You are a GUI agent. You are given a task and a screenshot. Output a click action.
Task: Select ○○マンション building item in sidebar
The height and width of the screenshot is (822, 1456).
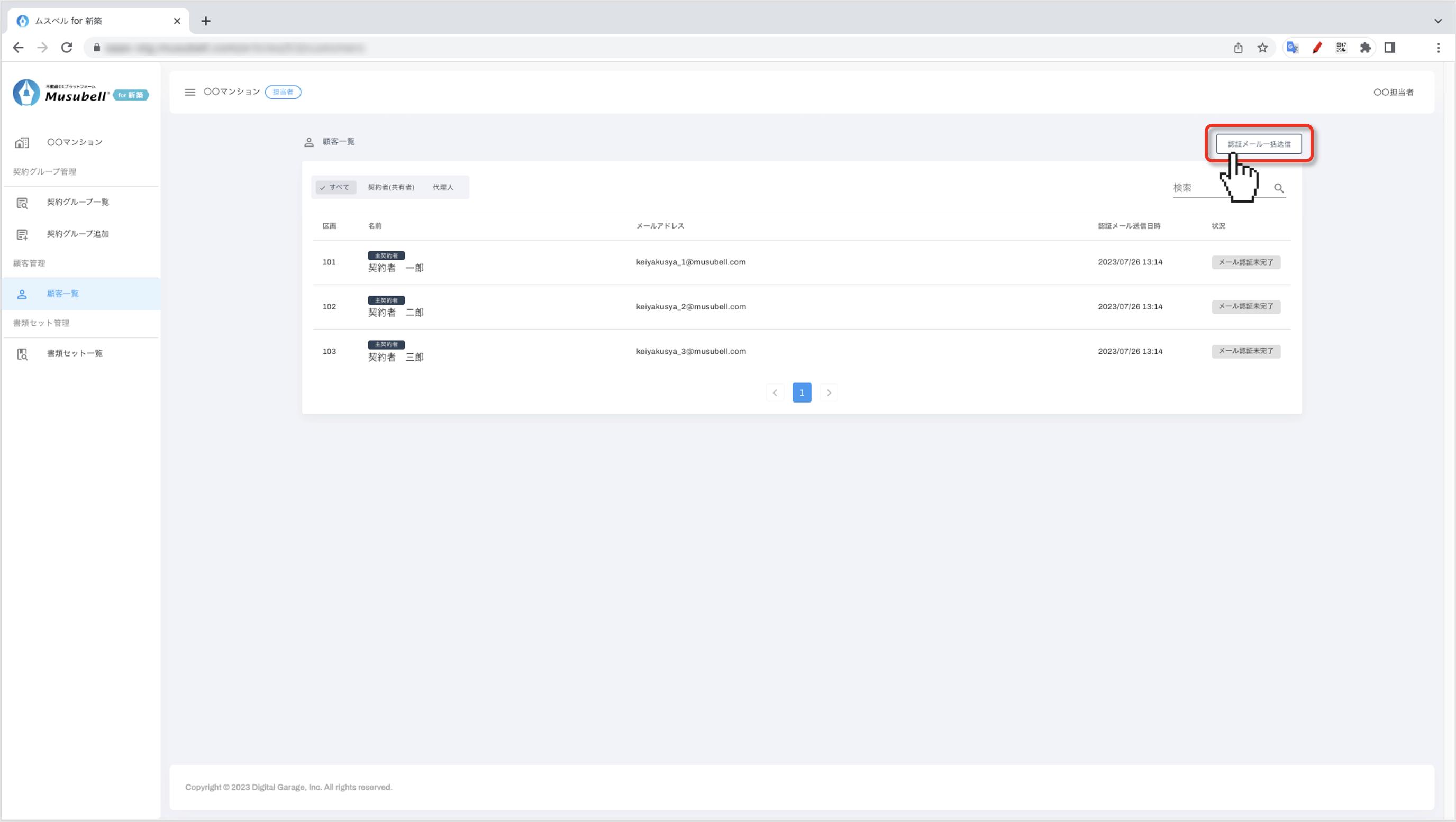[74, 142]
